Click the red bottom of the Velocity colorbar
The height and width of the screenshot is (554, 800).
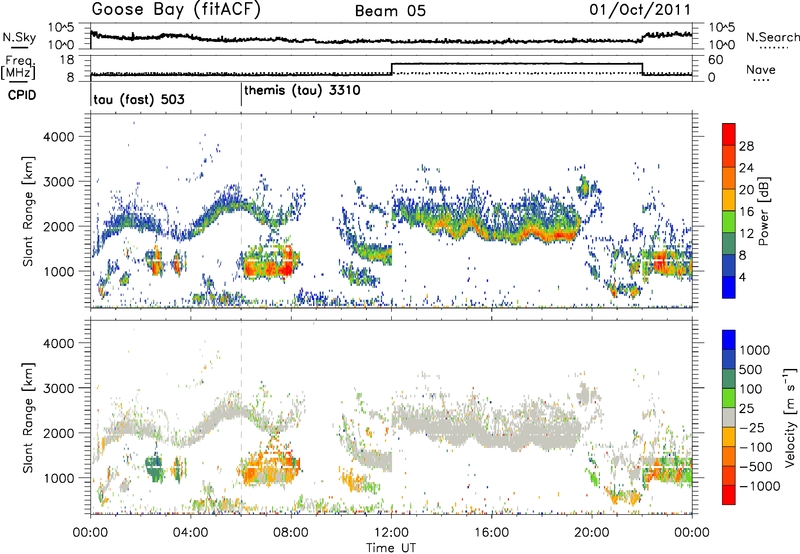point(729,495)
